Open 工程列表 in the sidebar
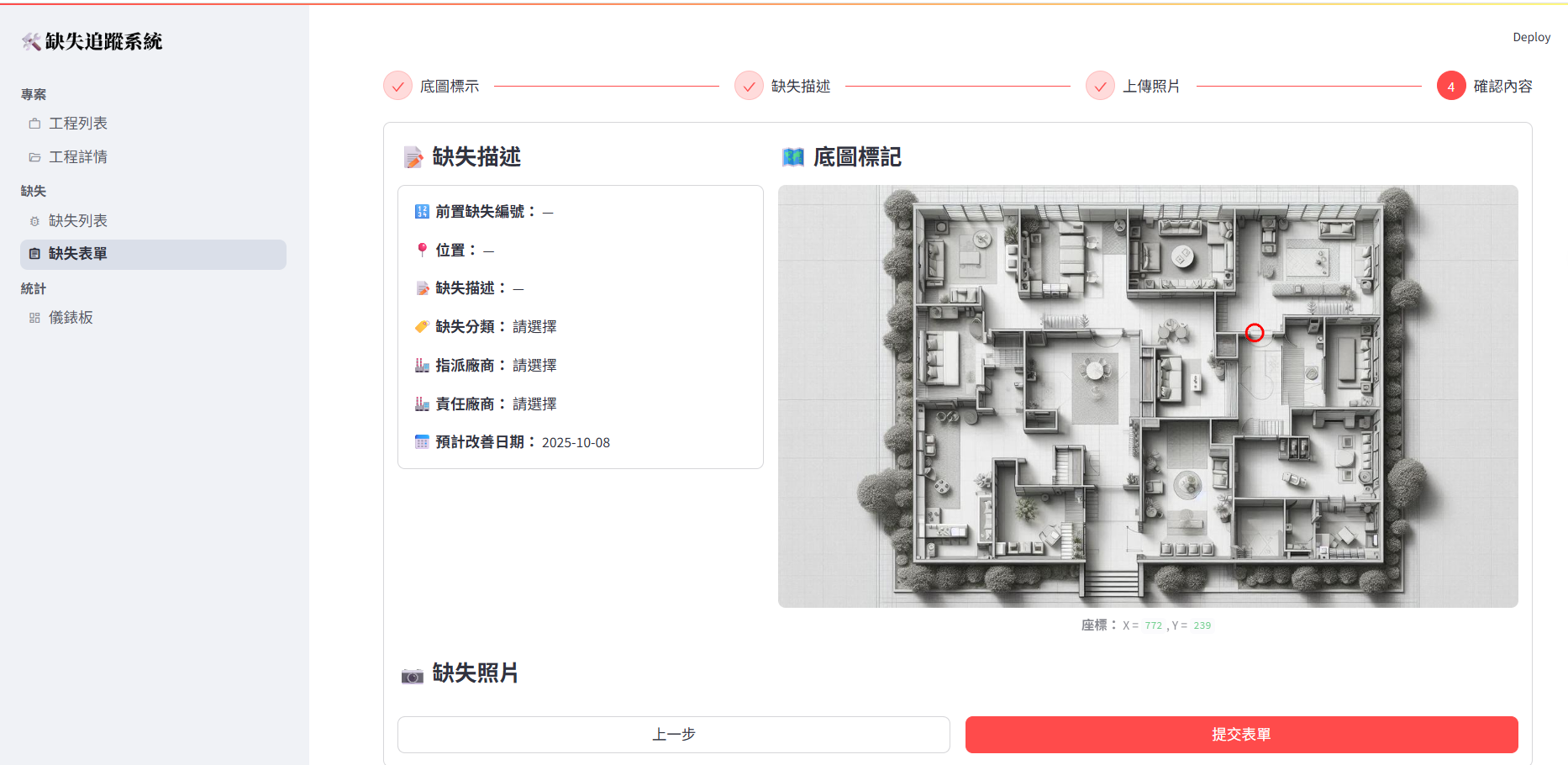 (77, 124)
